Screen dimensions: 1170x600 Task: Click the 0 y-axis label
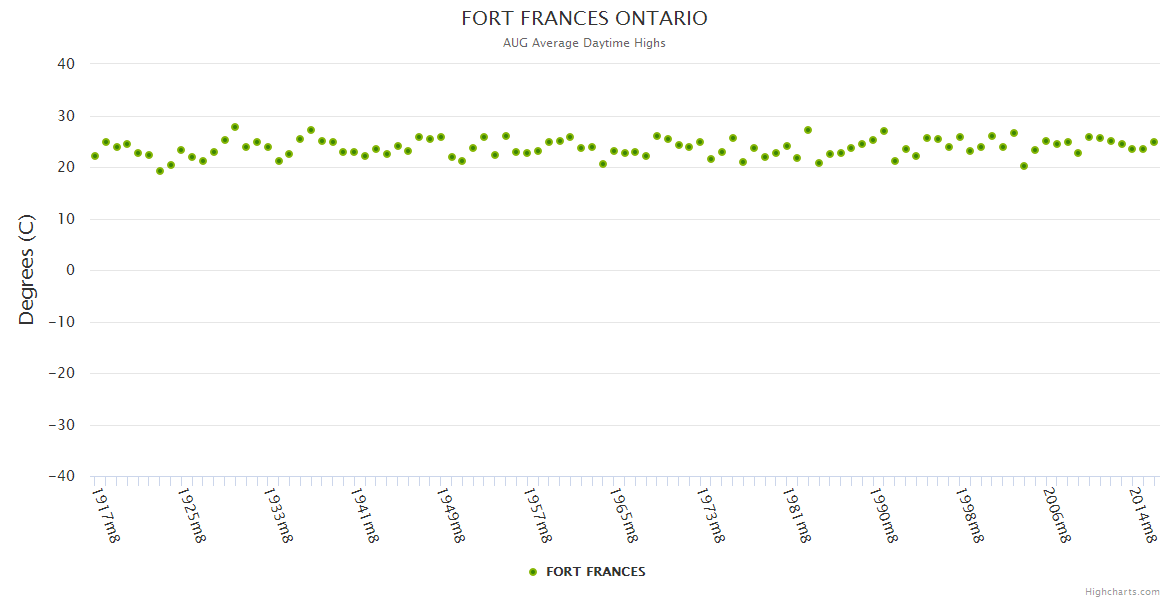coord(70,270)
